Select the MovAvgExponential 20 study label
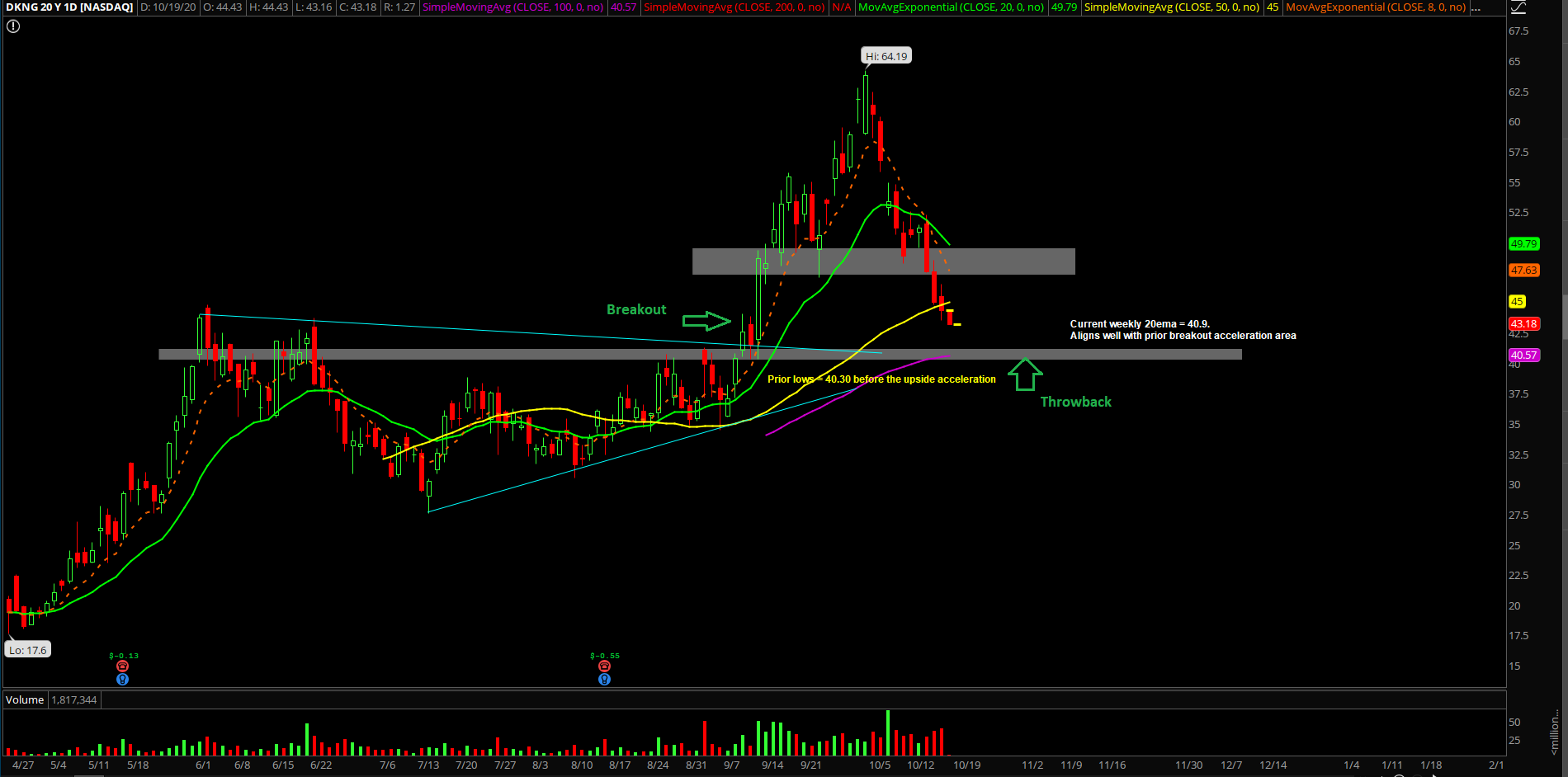The height and width of the screenshot is (777, 1568). (x=952, y=7)
